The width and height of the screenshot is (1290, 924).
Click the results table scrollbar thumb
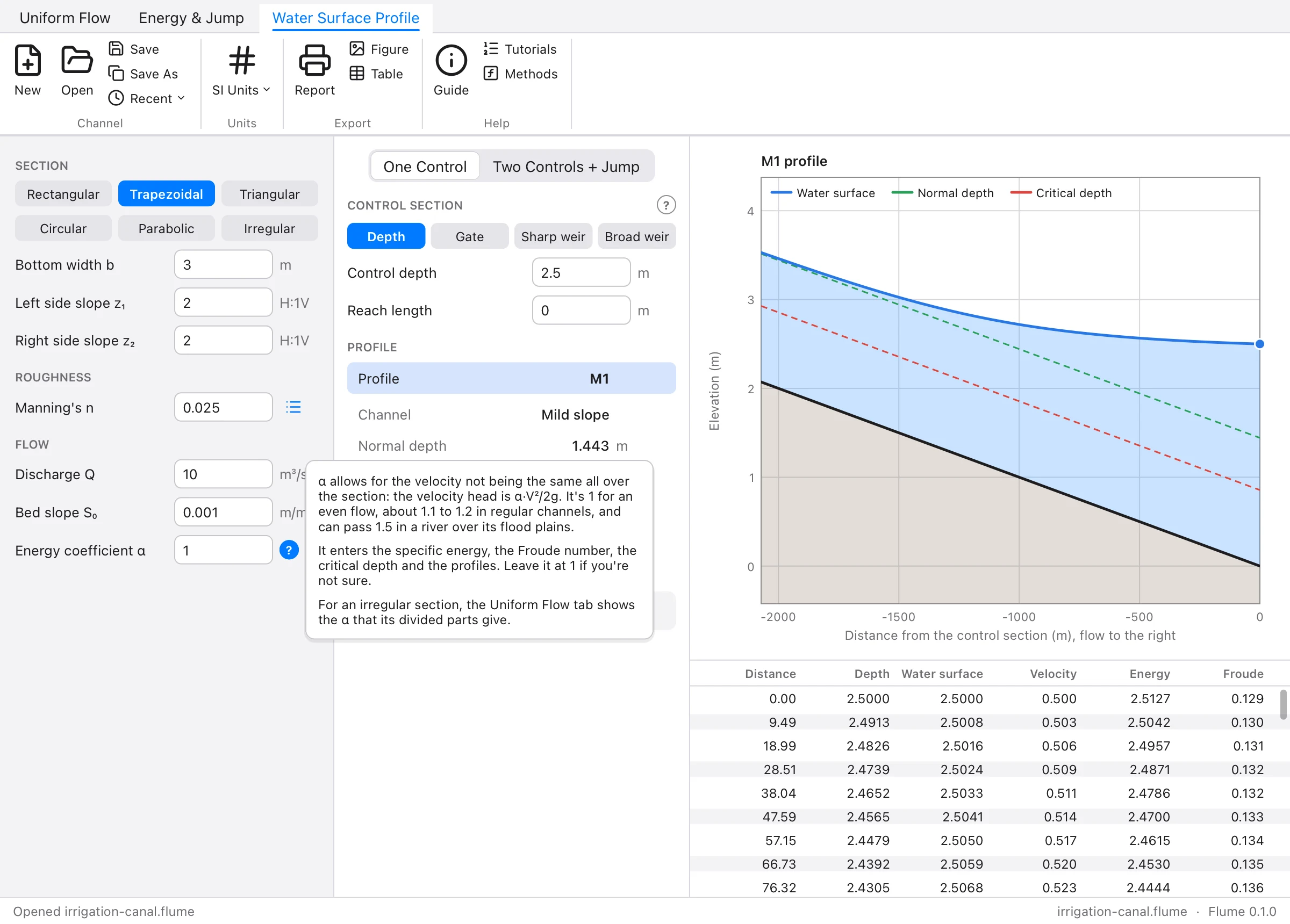click(1282, 705)
